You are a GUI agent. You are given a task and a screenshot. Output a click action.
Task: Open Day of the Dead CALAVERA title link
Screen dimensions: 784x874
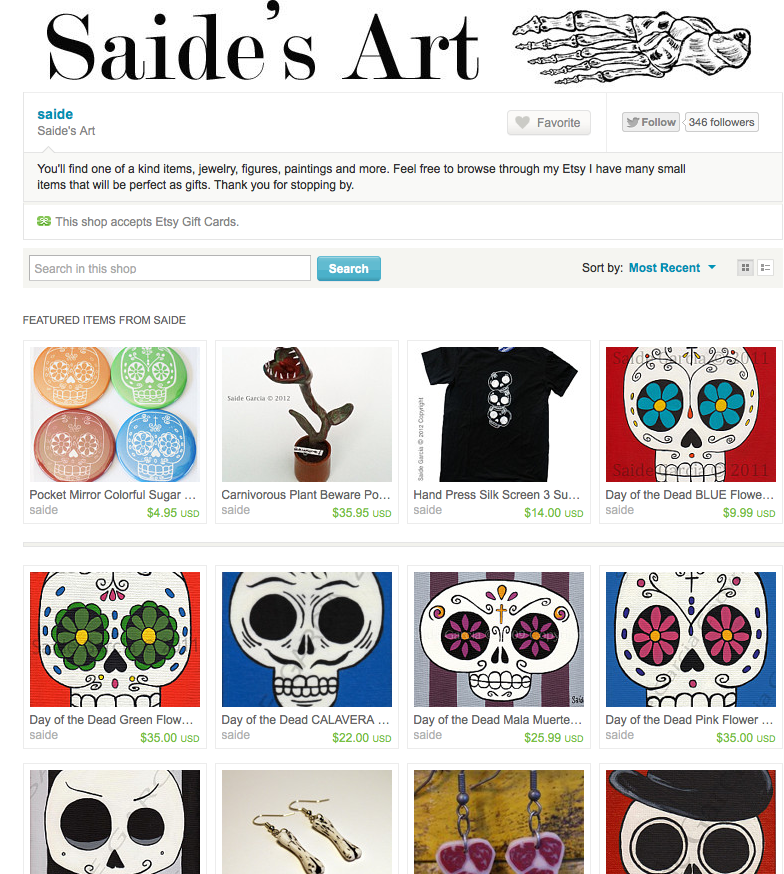[305, 720]
